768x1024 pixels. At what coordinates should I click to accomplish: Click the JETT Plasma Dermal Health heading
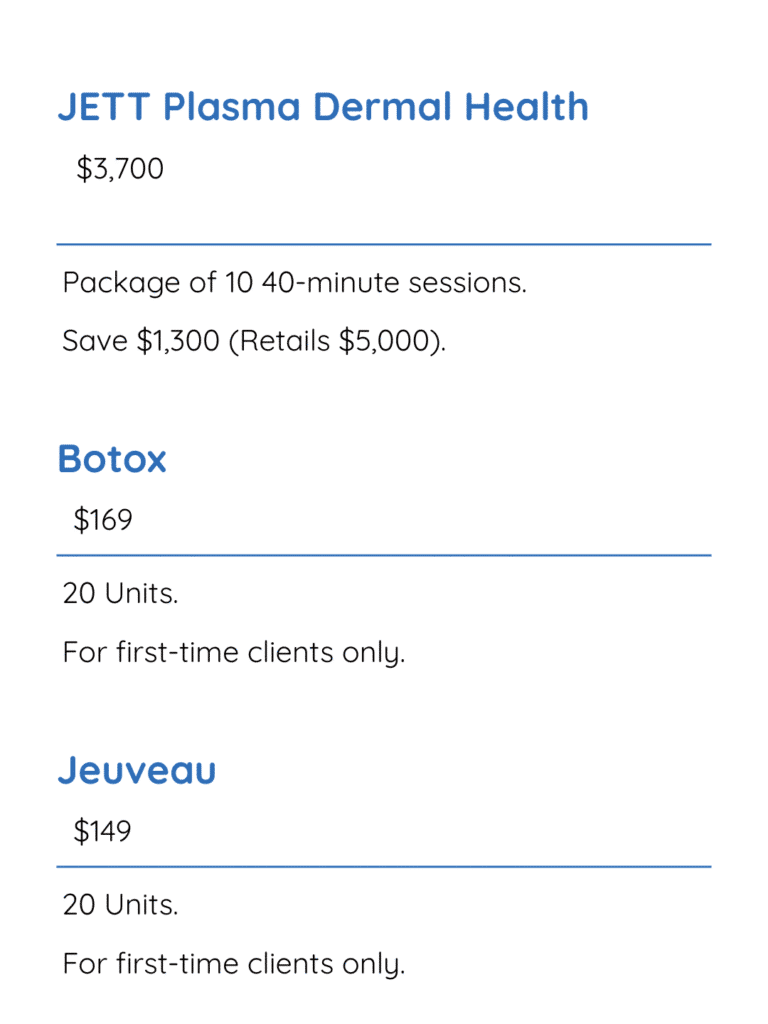click(323, 106)
